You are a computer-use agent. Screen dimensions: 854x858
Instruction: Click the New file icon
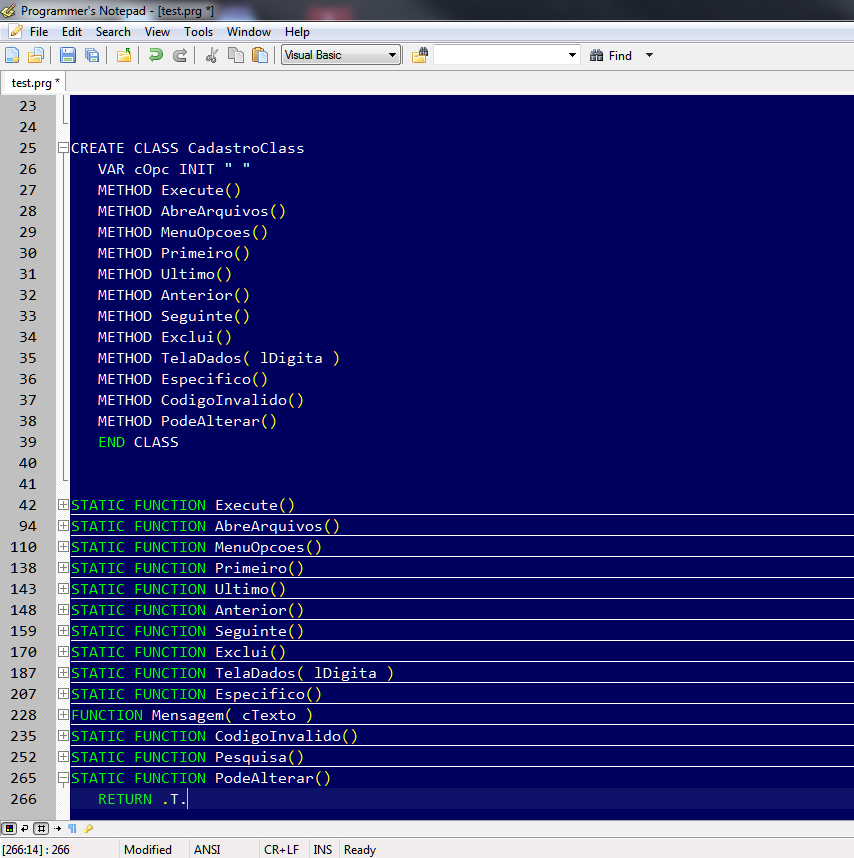pyautogui.click(x=13, y=55)
